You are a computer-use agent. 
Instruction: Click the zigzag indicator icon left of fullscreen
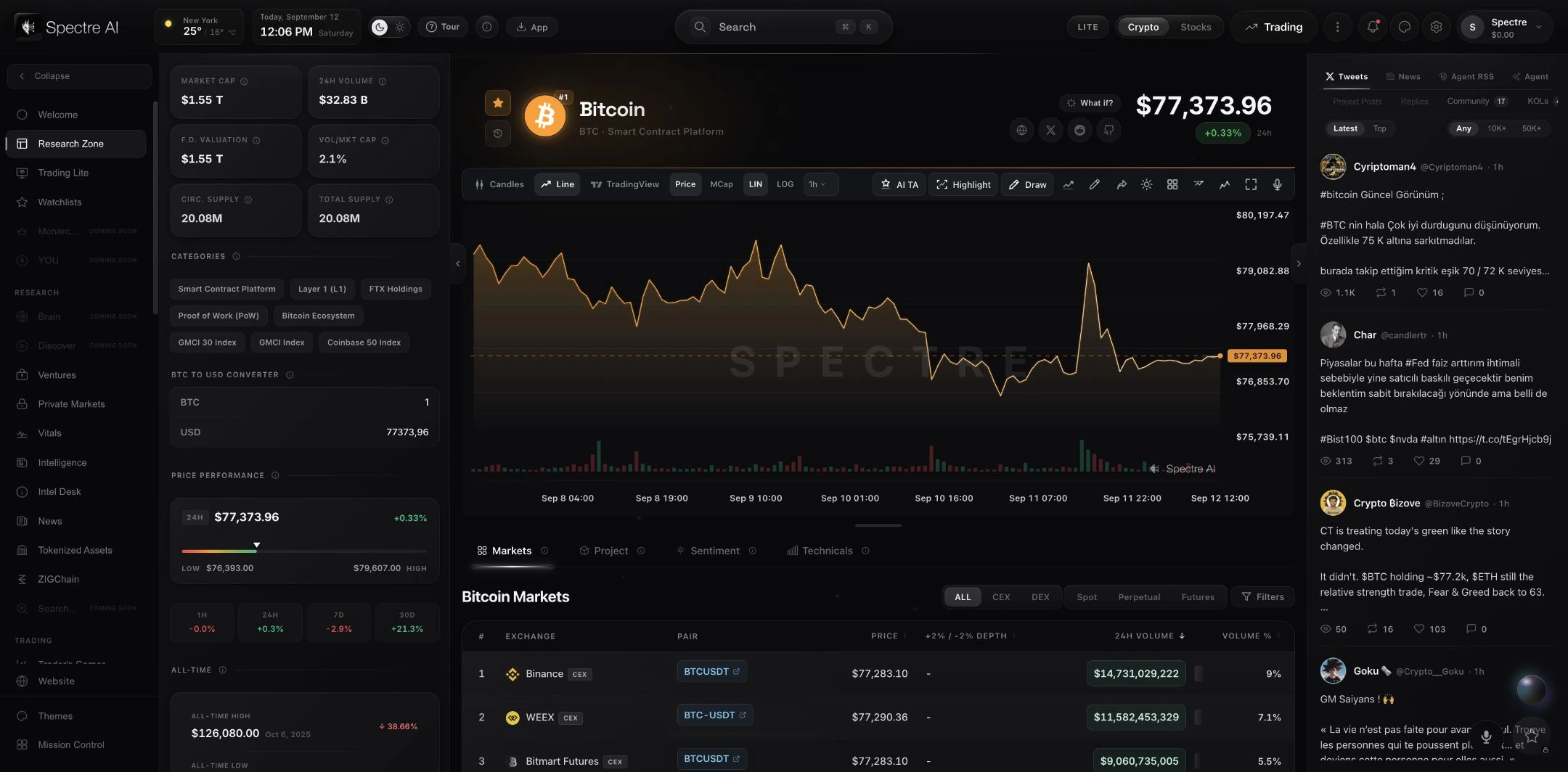coord(1225,184)
